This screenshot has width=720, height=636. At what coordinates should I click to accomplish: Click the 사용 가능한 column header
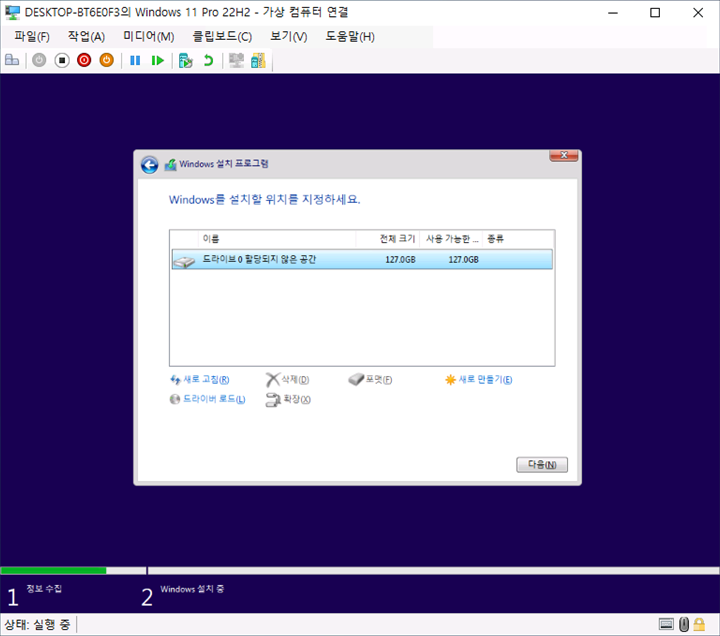[x=451, y=239]
